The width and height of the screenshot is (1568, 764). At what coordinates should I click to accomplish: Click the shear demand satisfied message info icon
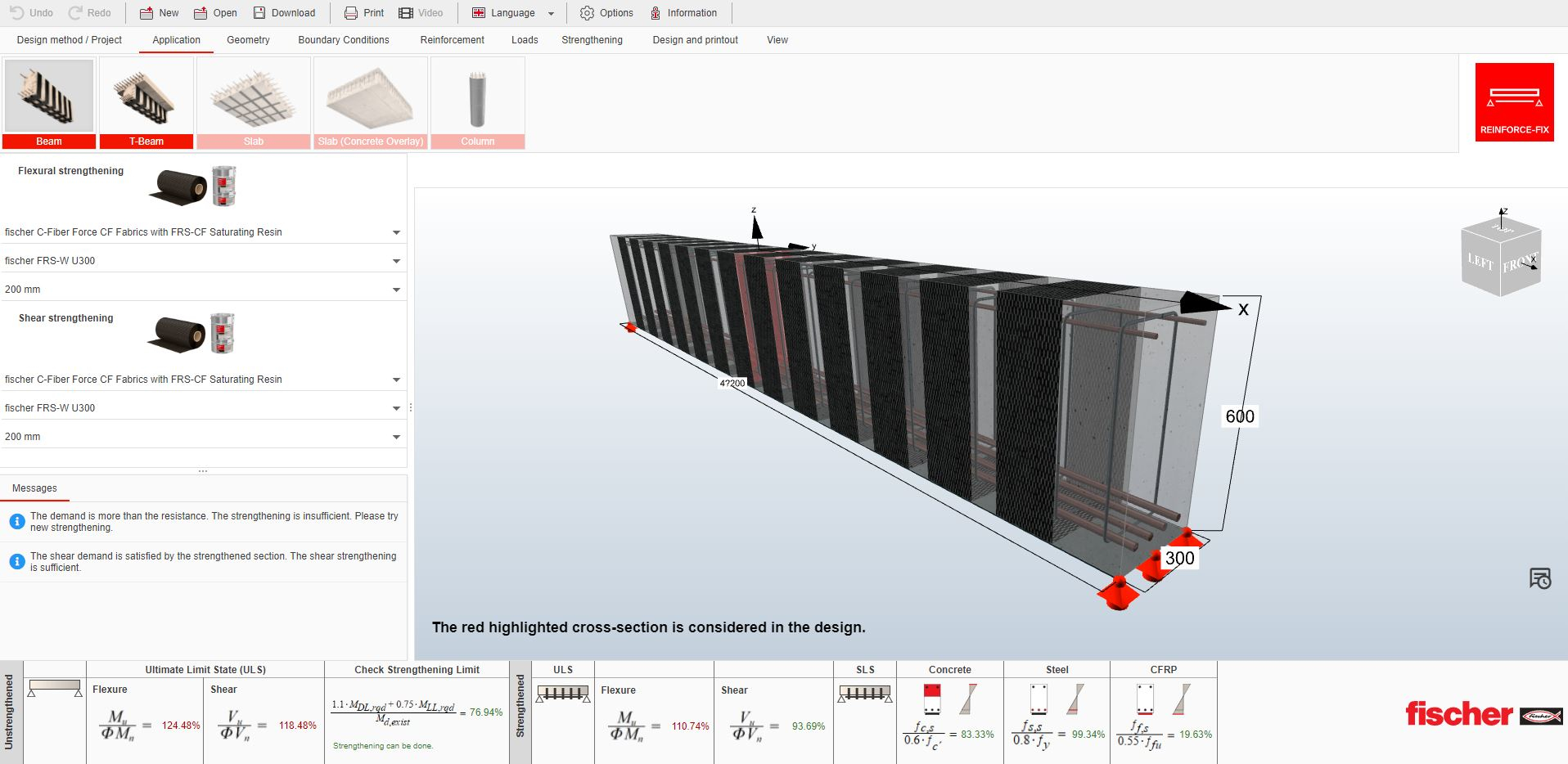click(x=16, y=561)
